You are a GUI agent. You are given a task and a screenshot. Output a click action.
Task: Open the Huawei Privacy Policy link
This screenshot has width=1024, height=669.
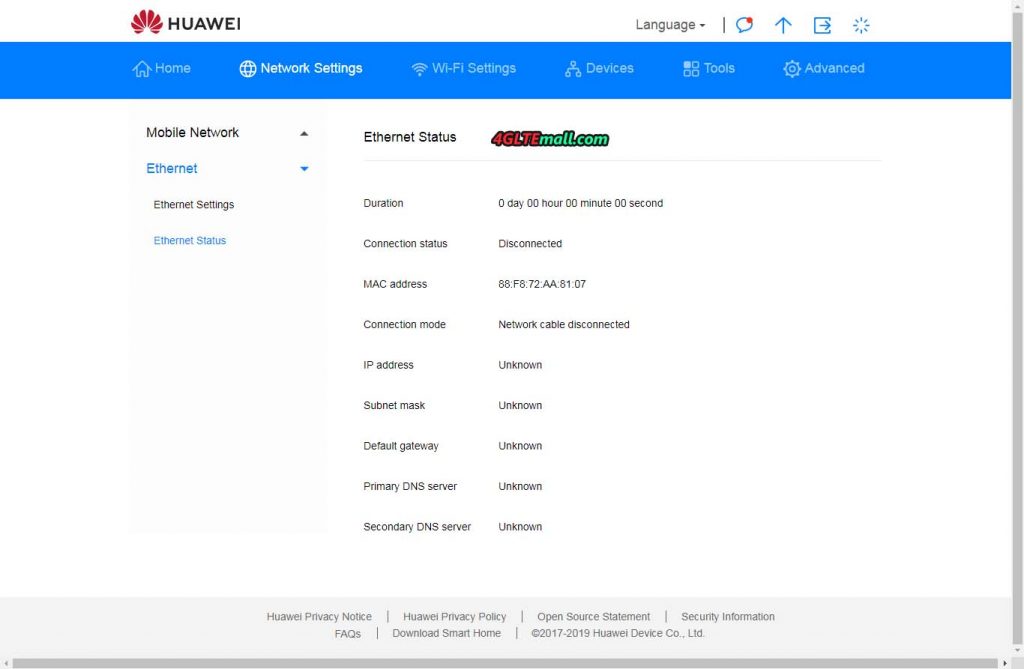click(x=455, y=616)
